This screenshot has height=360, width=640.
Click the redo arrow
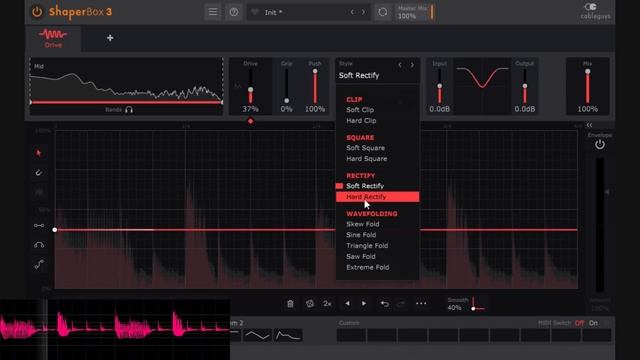point(402,304)
